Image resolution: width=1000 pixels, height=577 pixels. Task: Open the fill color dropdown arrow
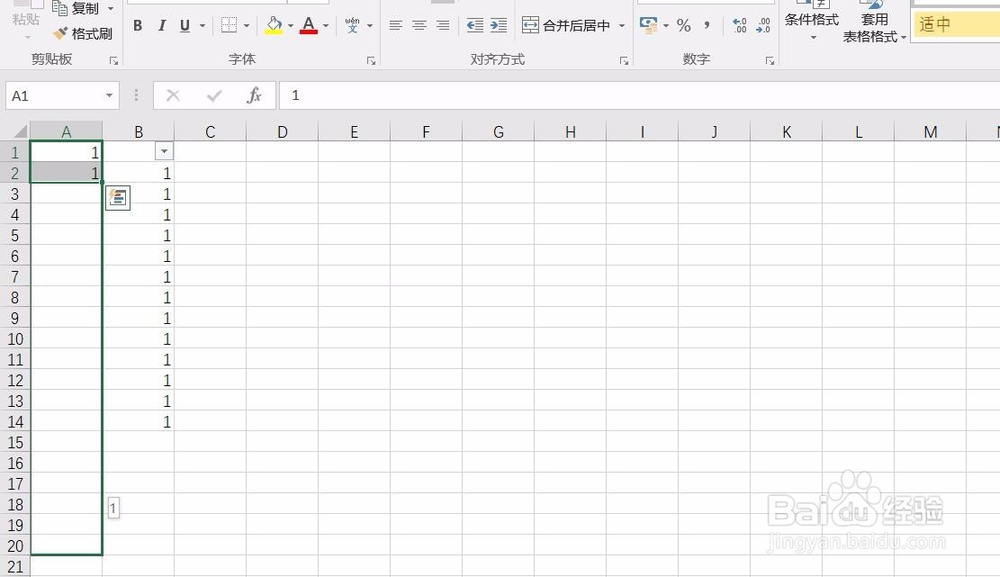290,26
